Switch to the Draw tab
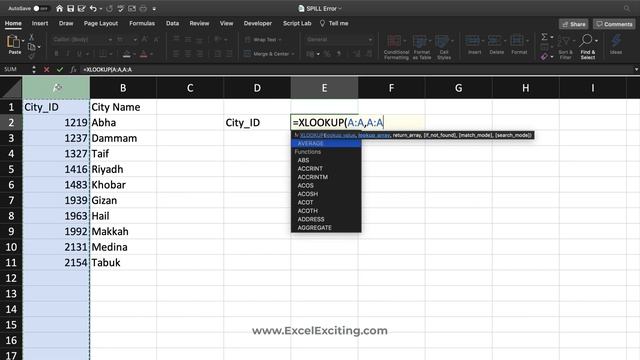Image resolution: width=640 pixels, height=360 pixels. tap(66, 23)
